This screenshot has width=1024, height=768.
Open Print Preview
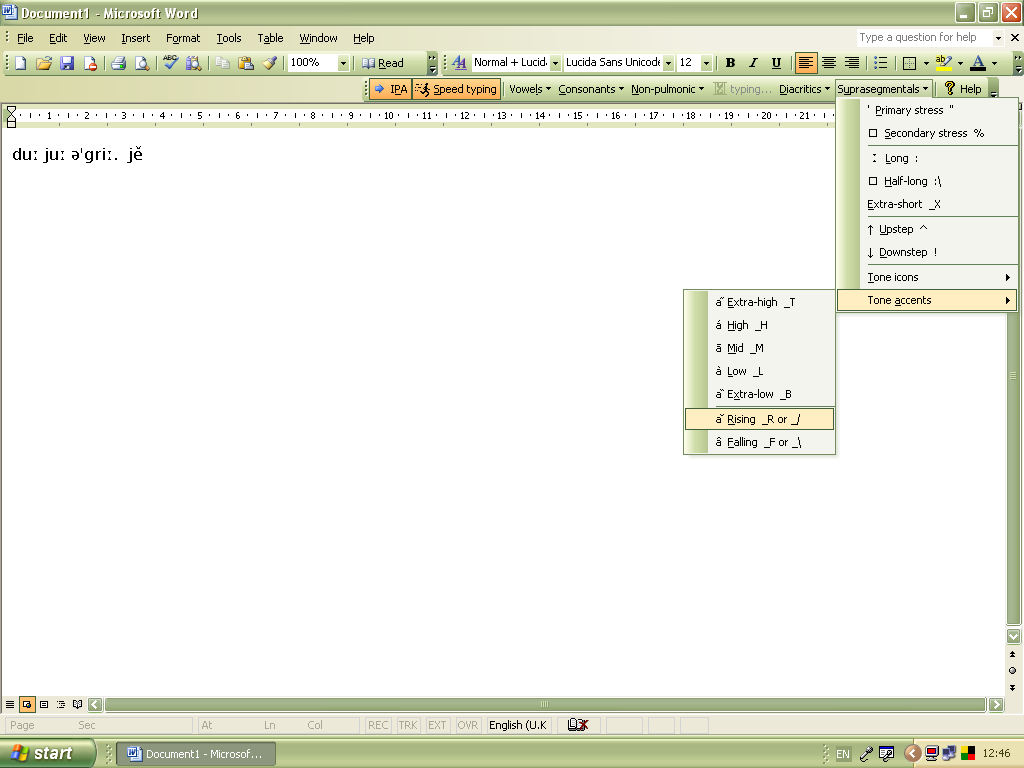[x=141, y=62]
